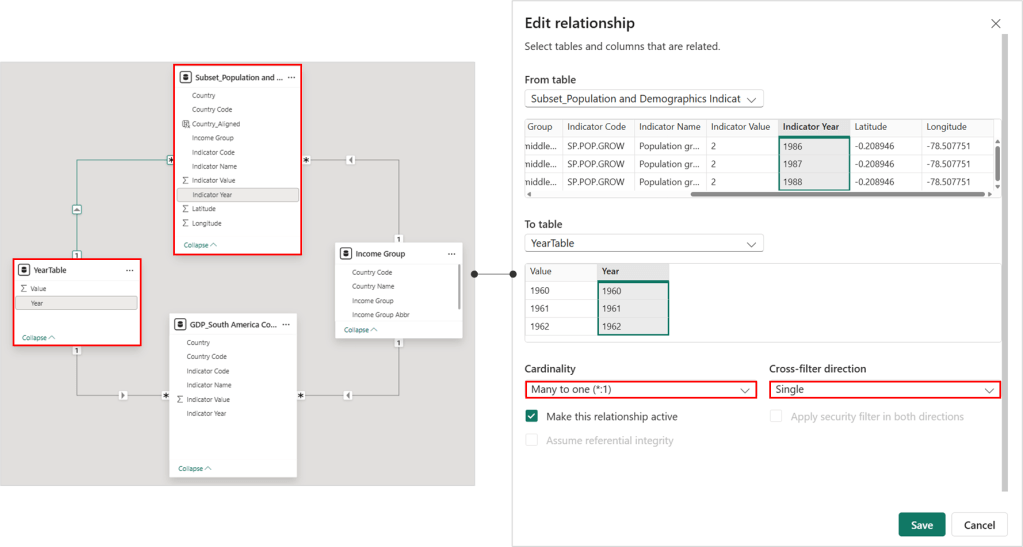This screenshot has width=1023, height=547.
Task: Select the Indicator Year column header in the preview
Action: pos(814,127)
